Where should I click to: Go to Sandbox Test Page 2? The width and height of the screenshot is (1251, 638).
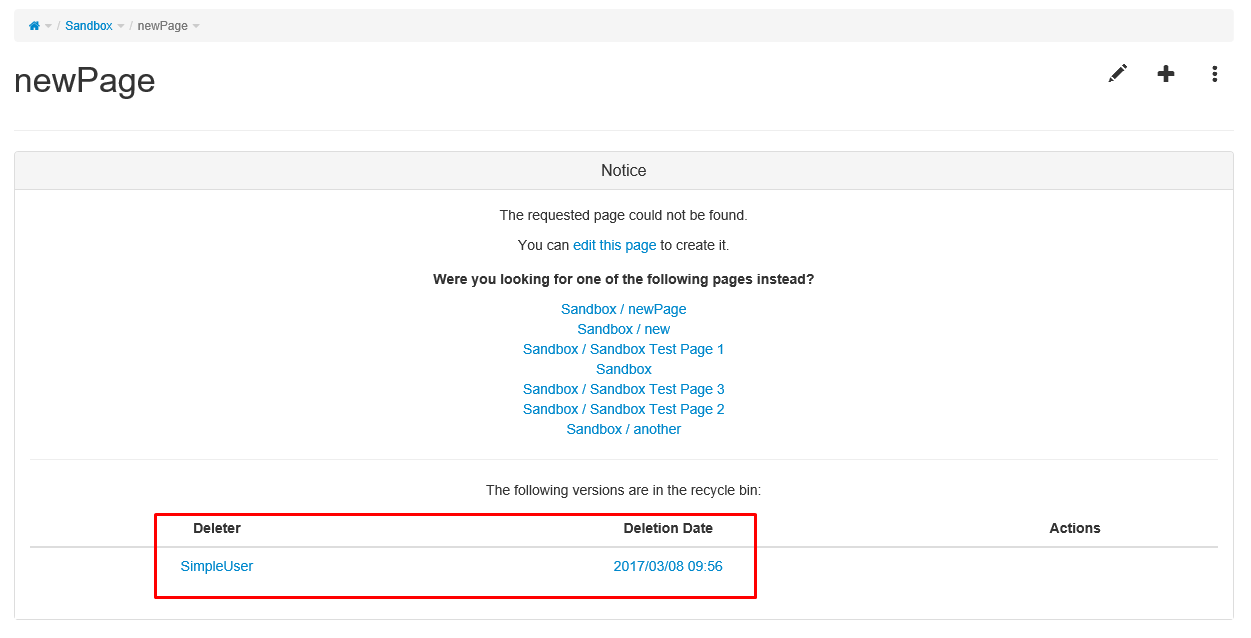pyautogui.click(x=624, y=409)
